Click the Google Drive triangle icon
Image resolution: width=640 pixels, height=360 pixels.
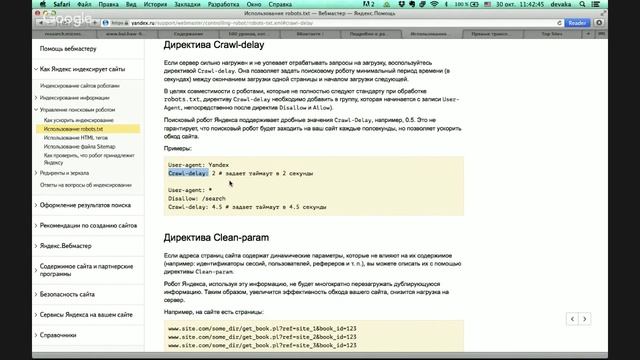coord(387,4)
